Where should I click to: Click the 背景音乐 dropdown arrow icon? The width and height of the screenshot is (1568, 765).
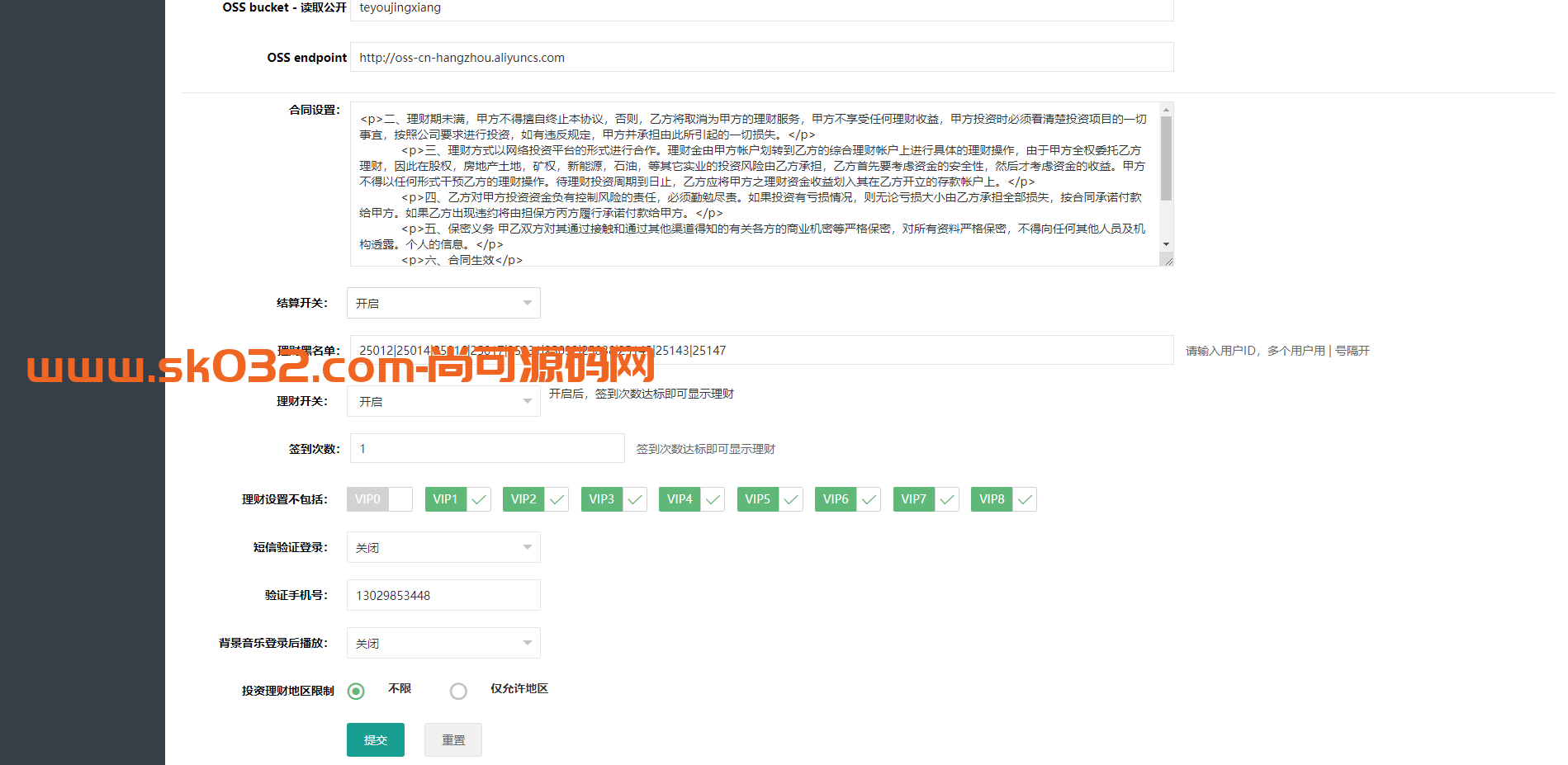(527, 643)
